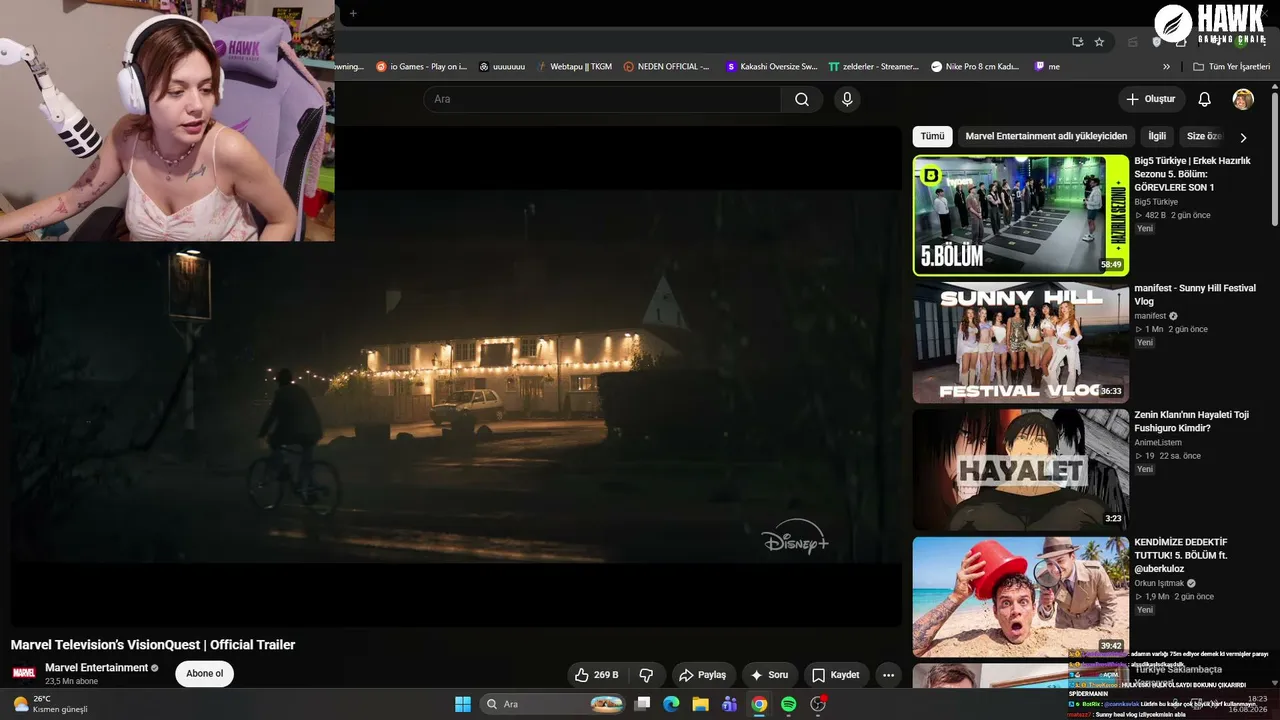
Task: Open the Big5 Türkiye 5.BÖLÜM video thumbnail
Action: pos(1021,215)
